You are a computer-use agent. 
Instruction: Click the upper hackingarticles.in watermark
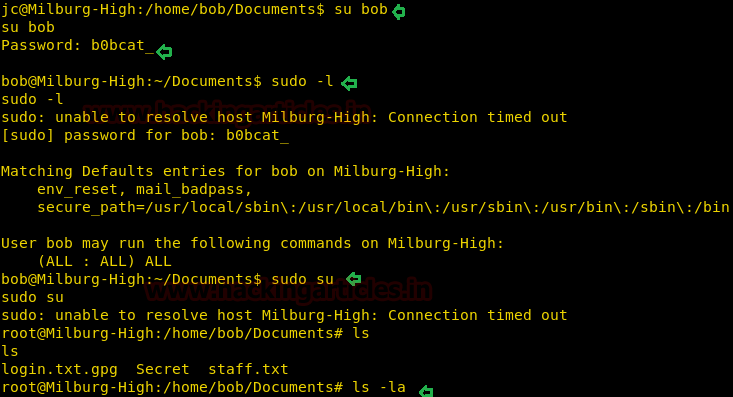tap(227, 112)
